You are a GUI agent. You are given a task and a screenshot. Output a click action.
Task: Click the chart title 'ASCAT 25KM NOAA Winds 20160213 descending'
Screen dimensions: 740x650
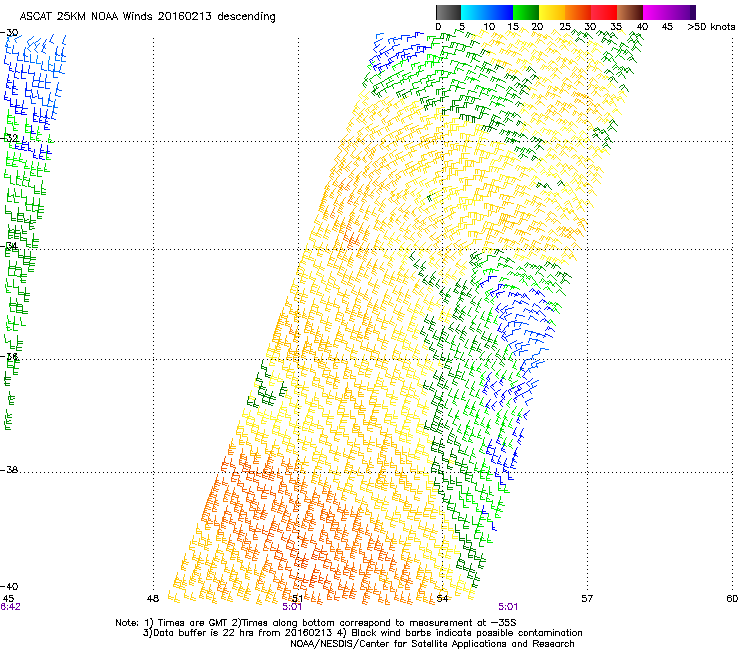tap(147, 17)
